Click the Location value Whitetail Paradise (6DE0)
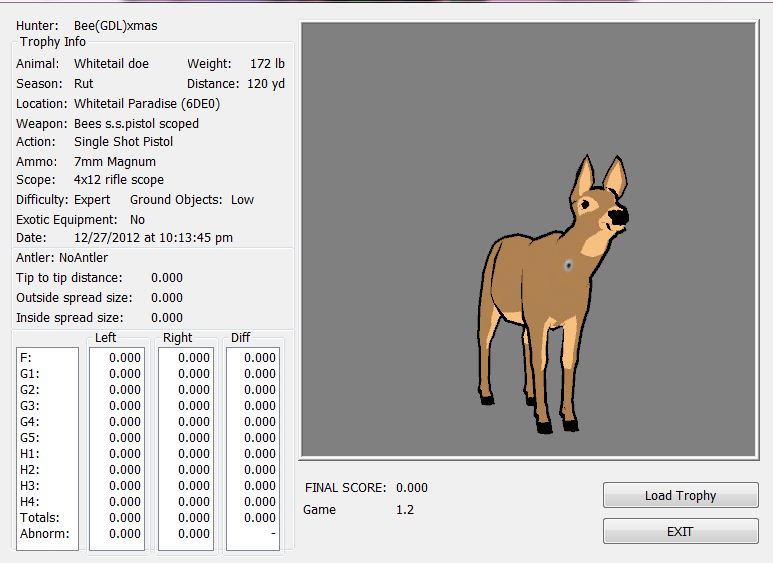This screenshot has height=563, width=773. pos(144,103)
